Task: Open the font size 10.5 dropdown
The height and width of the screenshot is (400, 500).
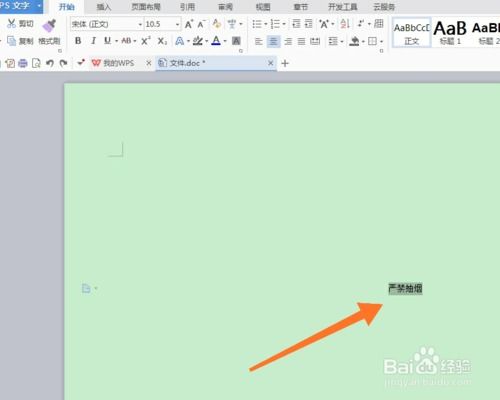Action: 177,24
